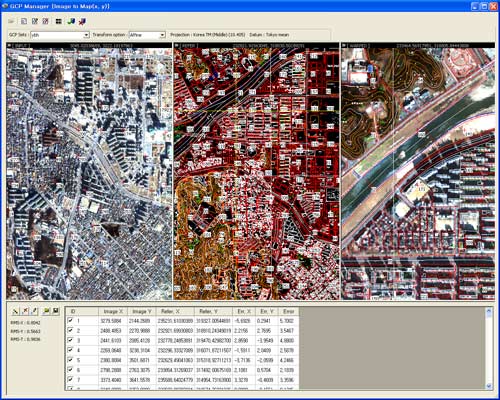Disable GCP ID 7 checkbox
Viewport: 500px width, 400px height.
pyautogui.click(x=70, y=379)
